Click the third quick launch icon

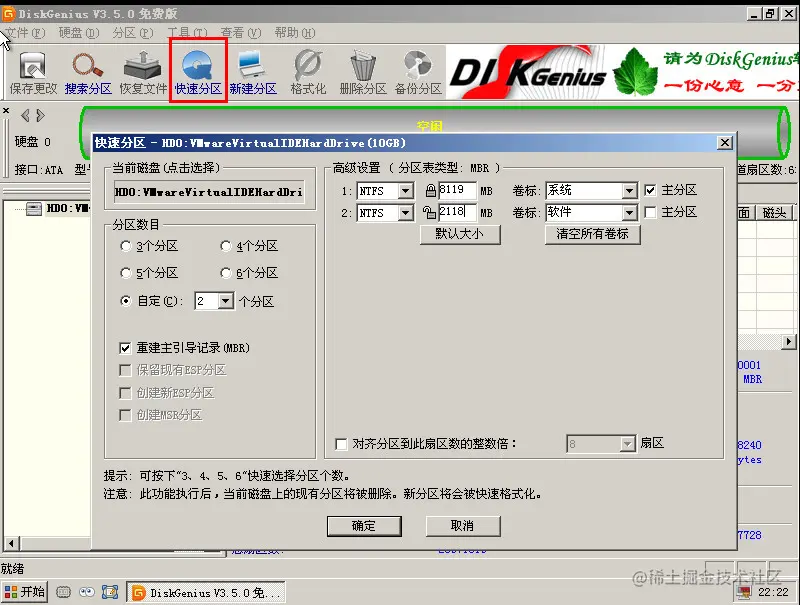click(x=110, y=592)
